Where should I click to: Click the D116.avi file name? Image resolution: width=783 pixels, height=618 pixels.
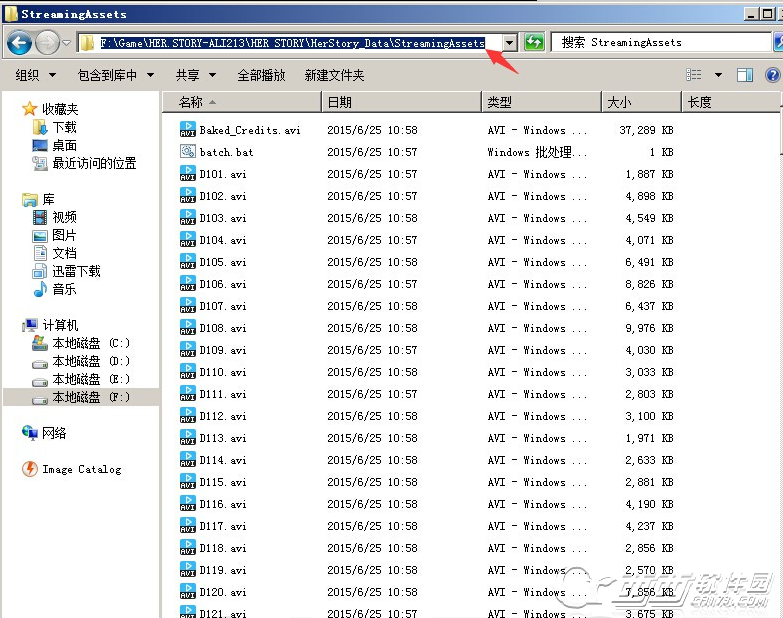click(x=223, y=504)
